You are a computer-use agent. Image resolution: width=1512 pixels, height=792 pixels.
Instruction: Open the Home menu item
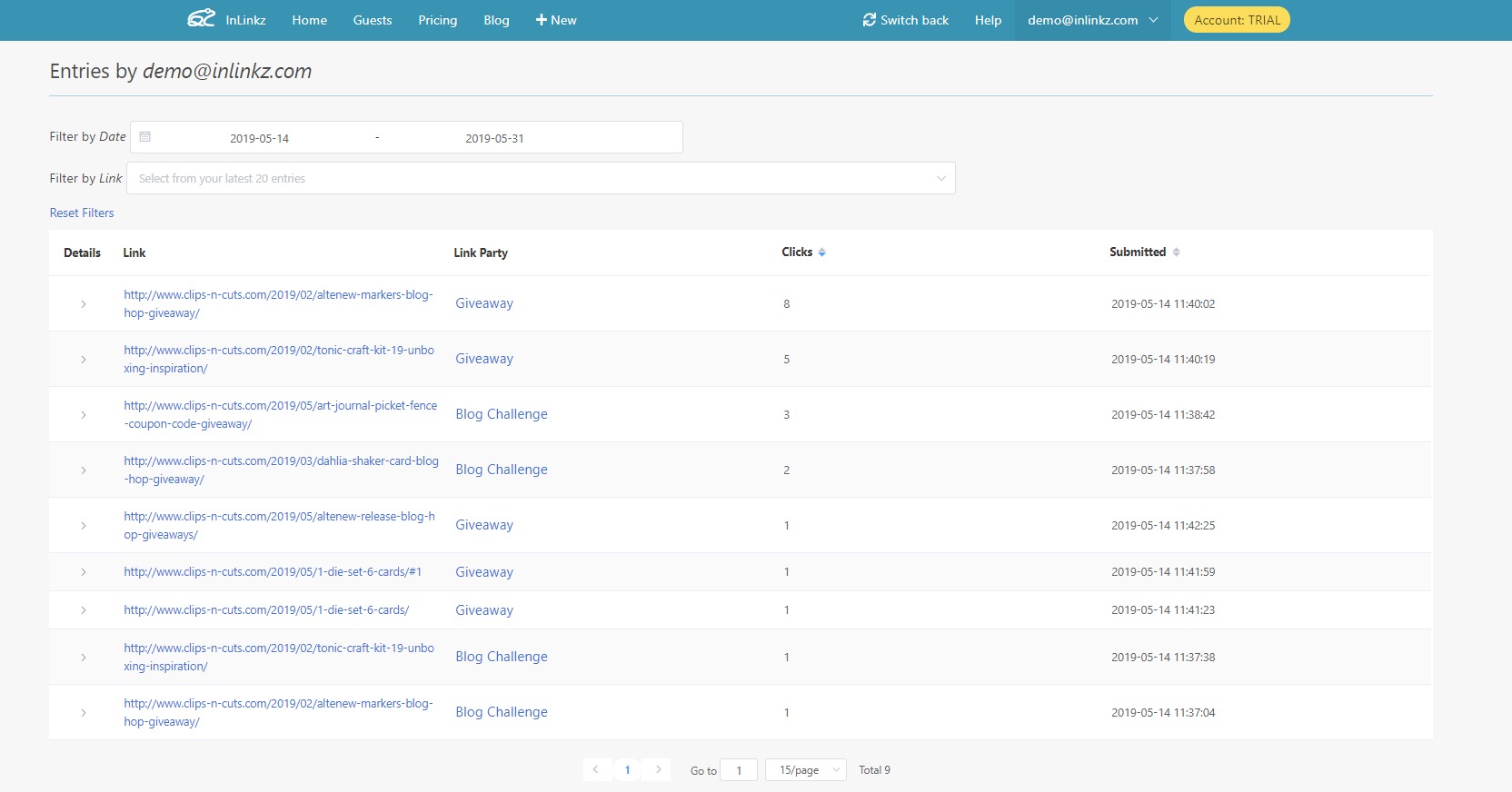tap(310, 20)
